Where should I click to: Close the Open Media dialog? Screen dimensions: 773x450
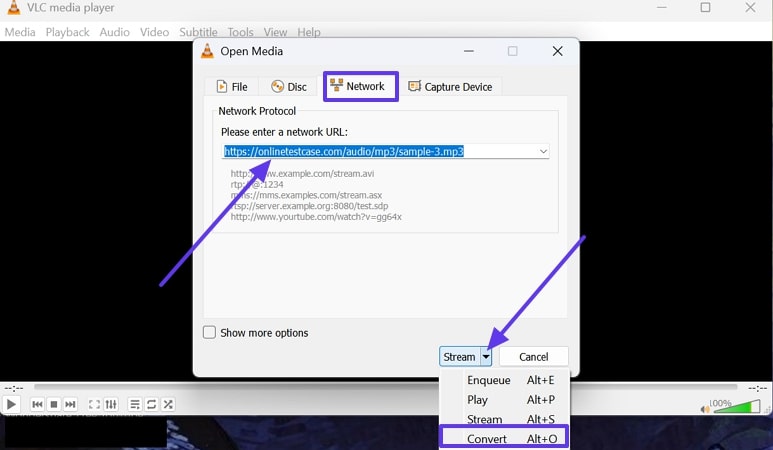[558, 51]
